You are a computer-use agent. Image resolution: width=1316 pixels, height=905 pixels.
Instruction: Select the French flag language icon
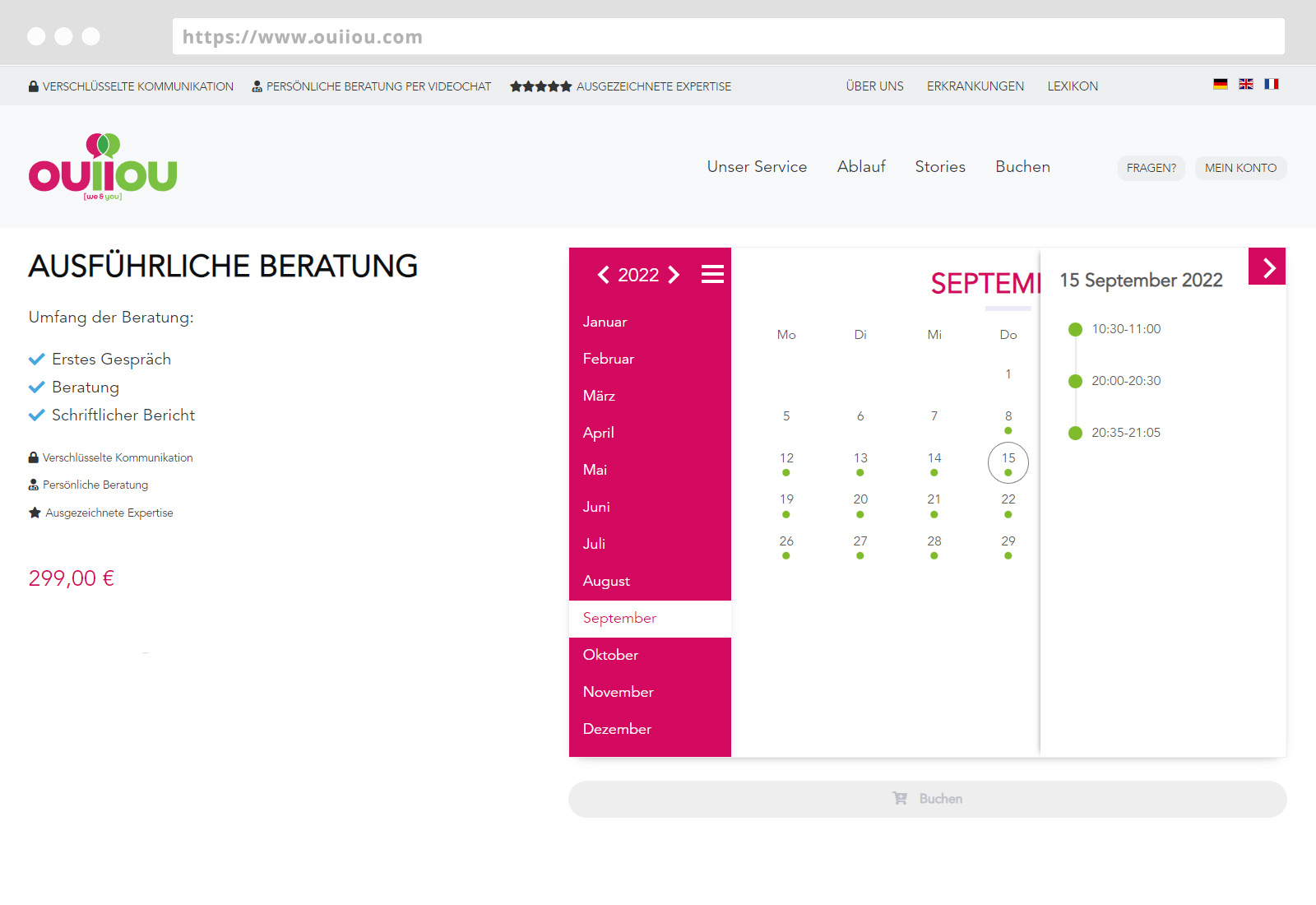(x=1272, y=84)
